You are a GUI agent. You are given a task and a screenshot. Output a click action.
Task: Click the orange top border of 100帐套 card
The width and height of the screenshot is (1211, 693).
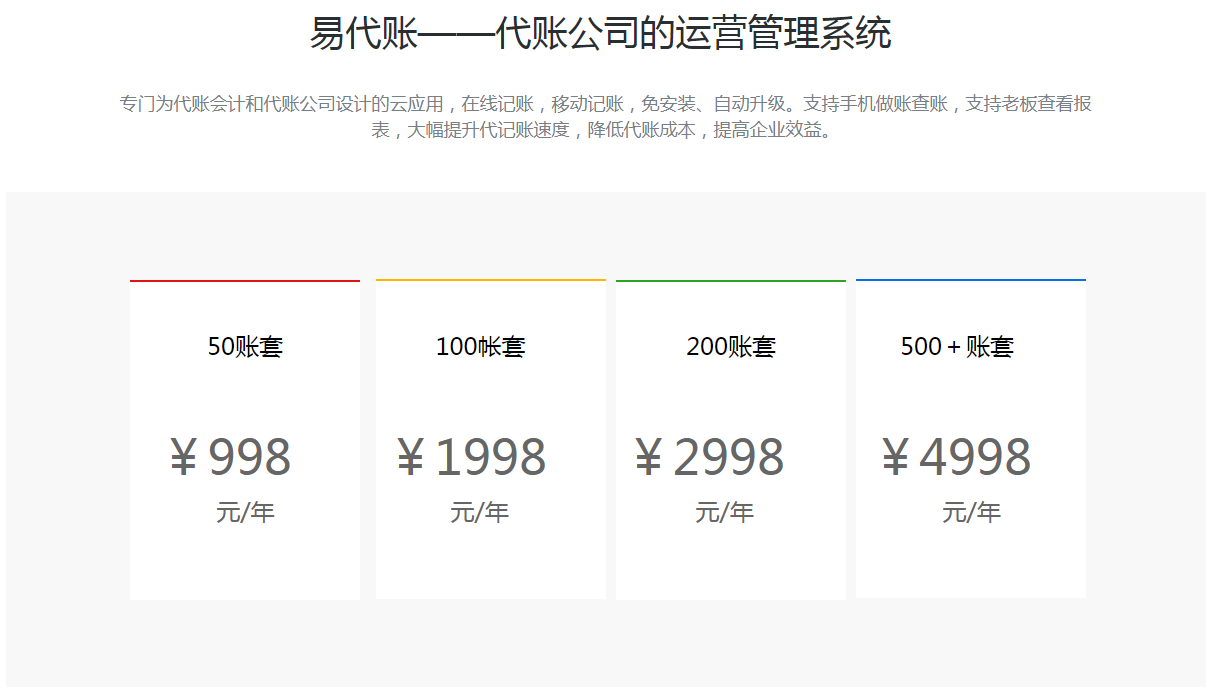[491, 280]
